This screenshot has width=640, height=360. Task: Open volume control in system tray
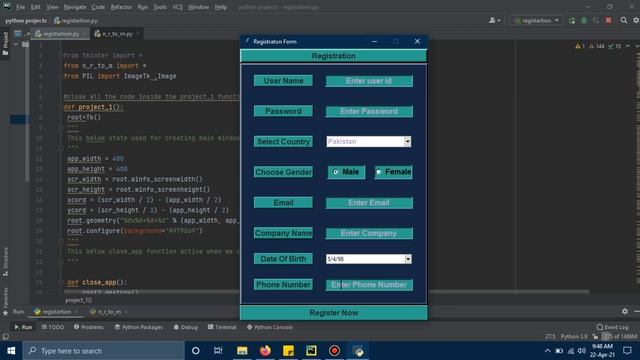click(x=582, y=351)
